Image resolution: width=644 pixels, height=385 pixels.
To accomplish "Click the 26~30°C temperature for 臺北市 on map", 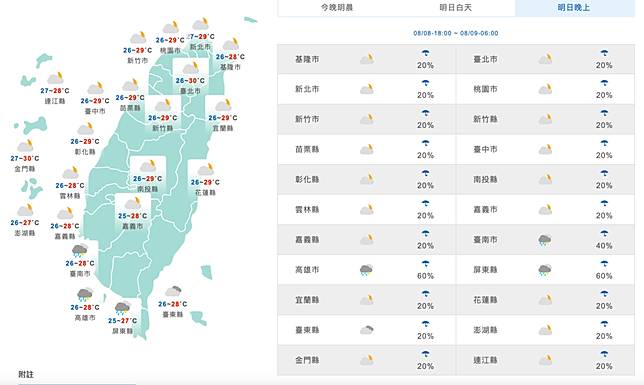I will (x=190, y=81).
